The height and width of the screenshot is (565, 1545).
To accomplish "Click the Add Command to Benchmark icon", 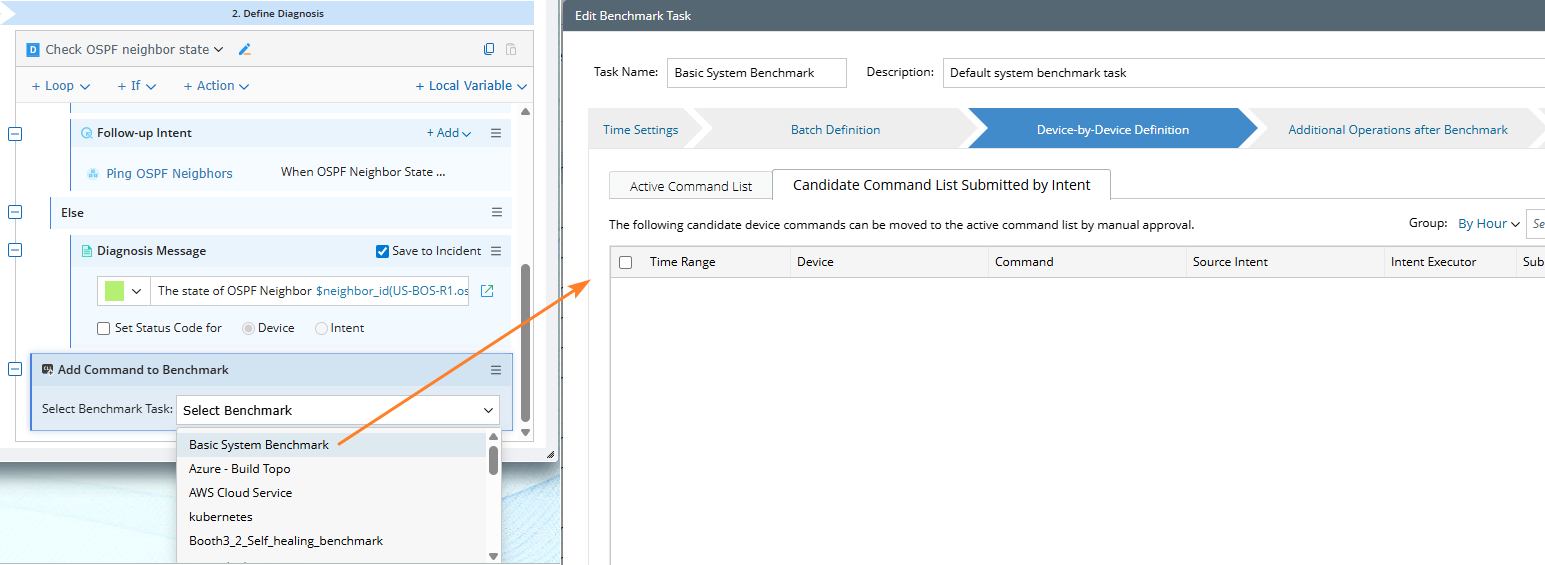I will click(47, 370).
